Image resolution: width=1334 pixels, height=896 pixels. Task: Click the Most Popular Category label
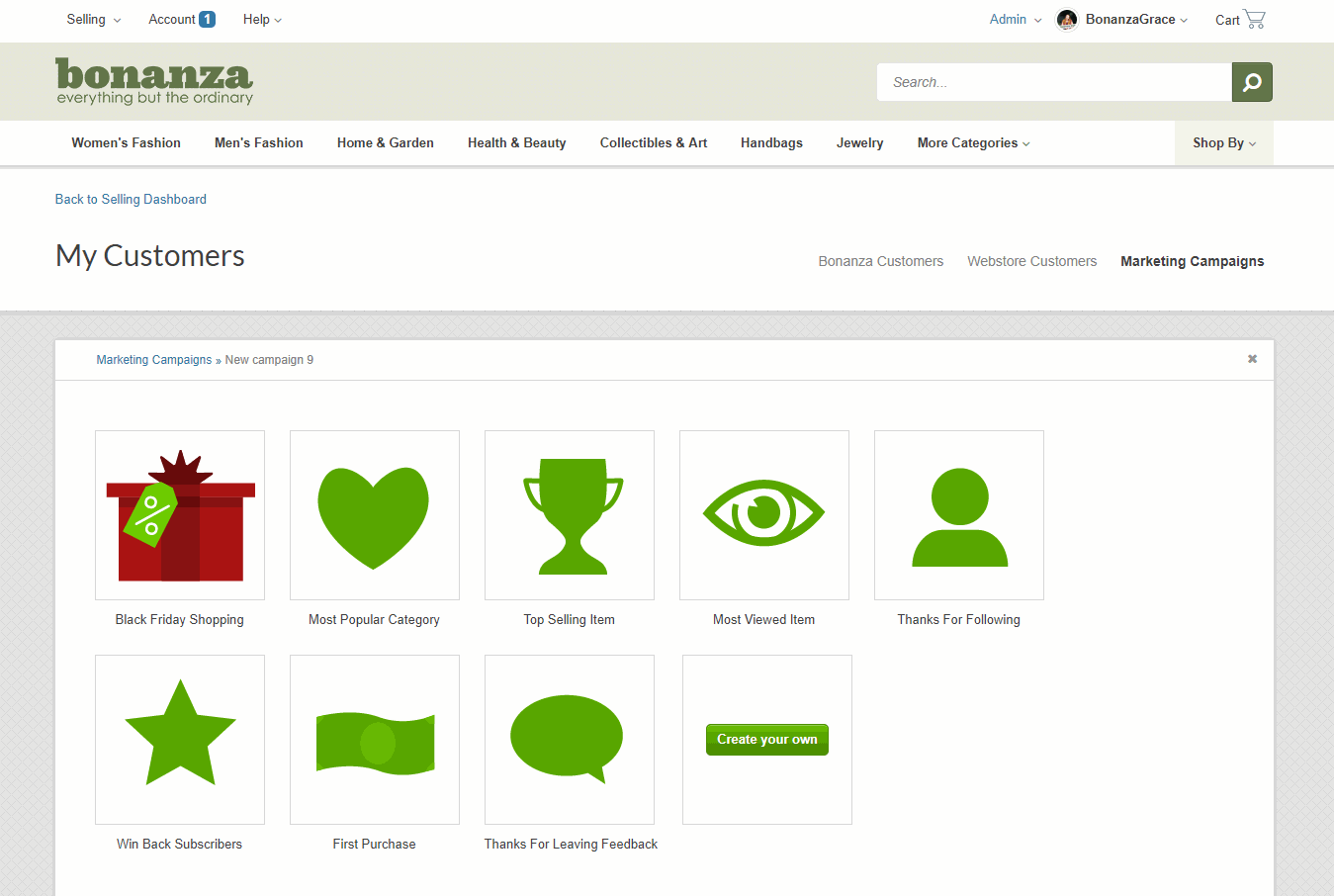click(374, 619)
